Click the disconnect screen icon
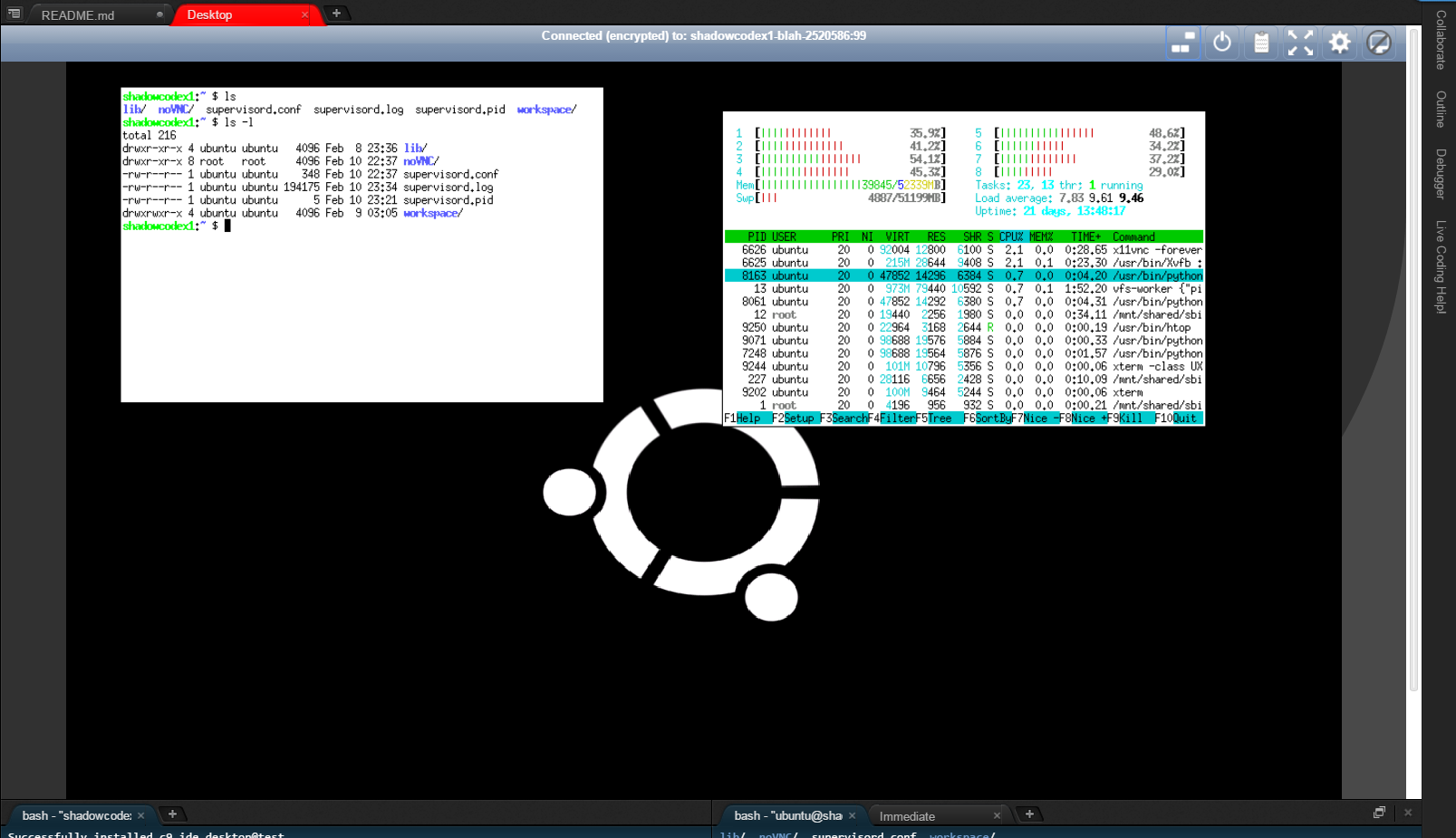 [x=1378, y=43]
